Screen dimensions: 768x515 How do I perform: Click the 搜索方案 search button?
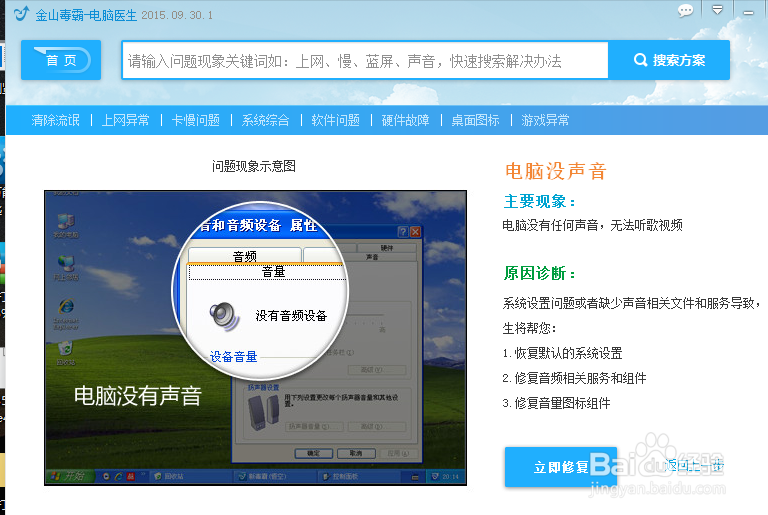click(669, 60)
